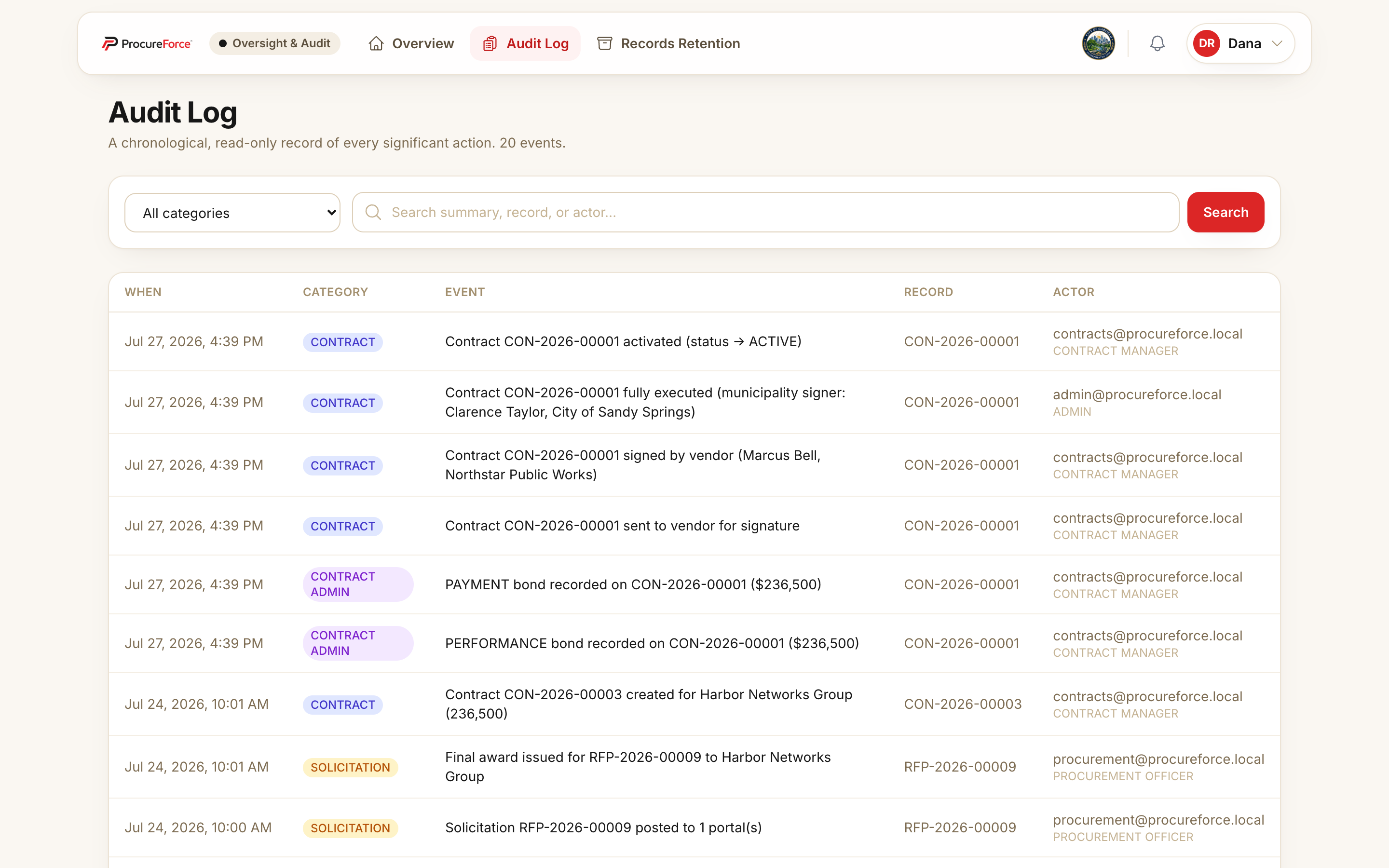1389x868 pixels.
Task: Expand the Dana account menu chevron
Action: (x=1277, y=43)
